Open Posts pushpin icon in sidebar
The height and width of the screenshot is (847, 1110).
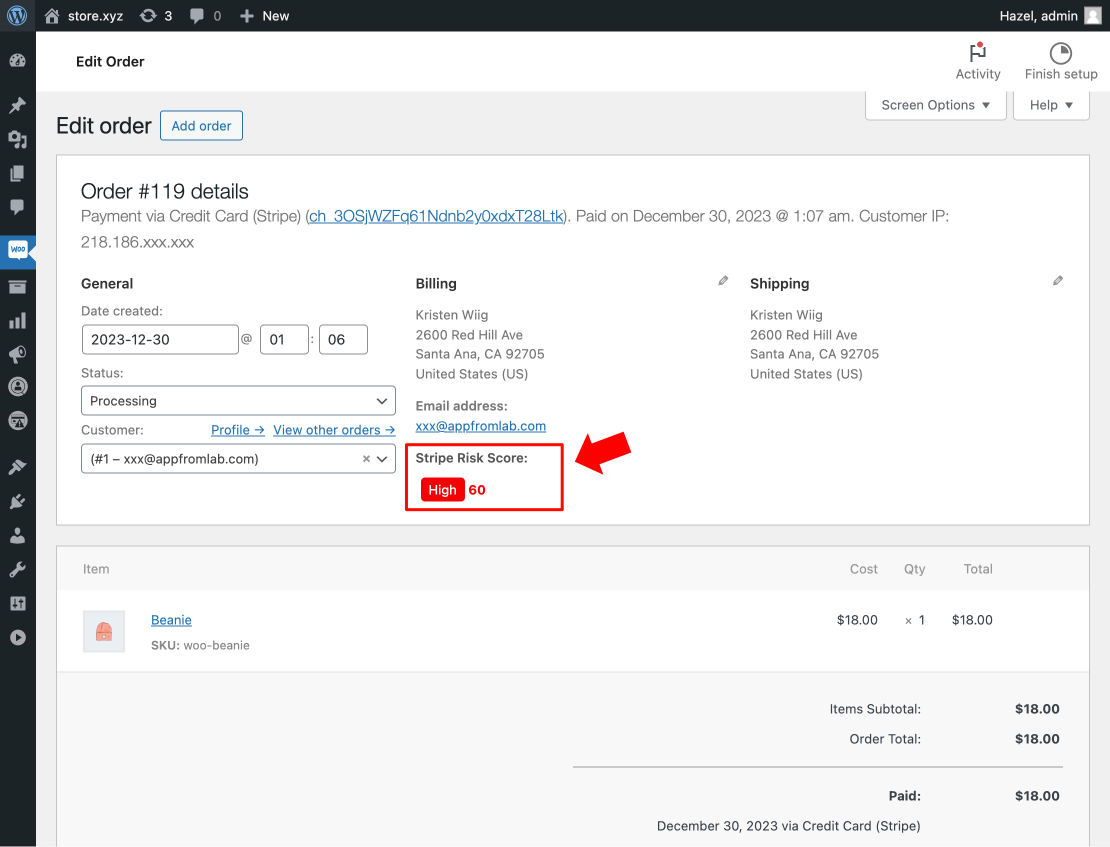coord(18,105)
